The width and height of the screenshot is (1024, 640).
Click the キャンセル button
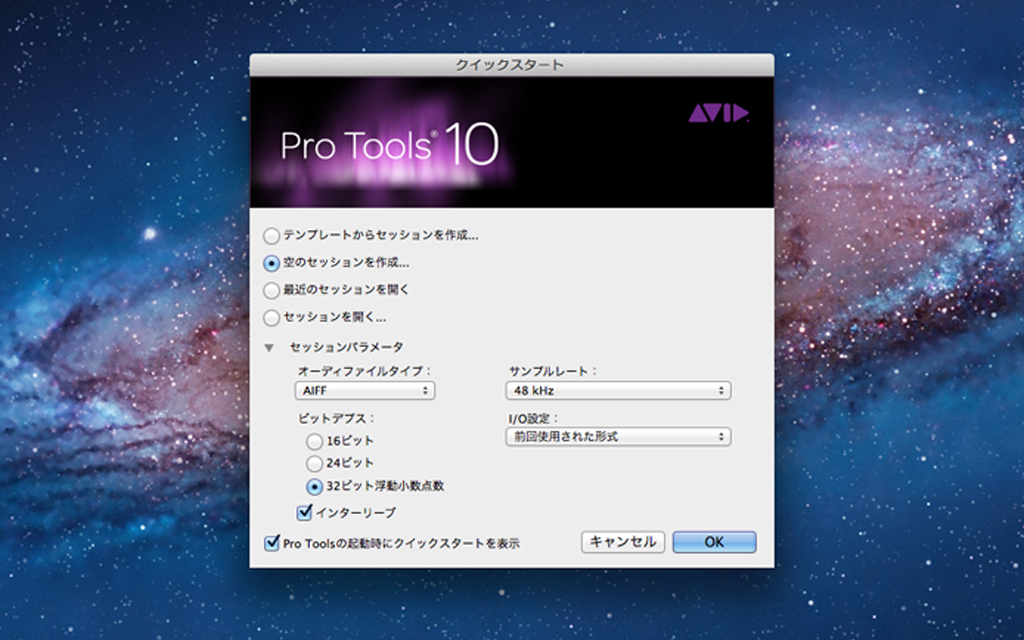[x=623, y=541]
